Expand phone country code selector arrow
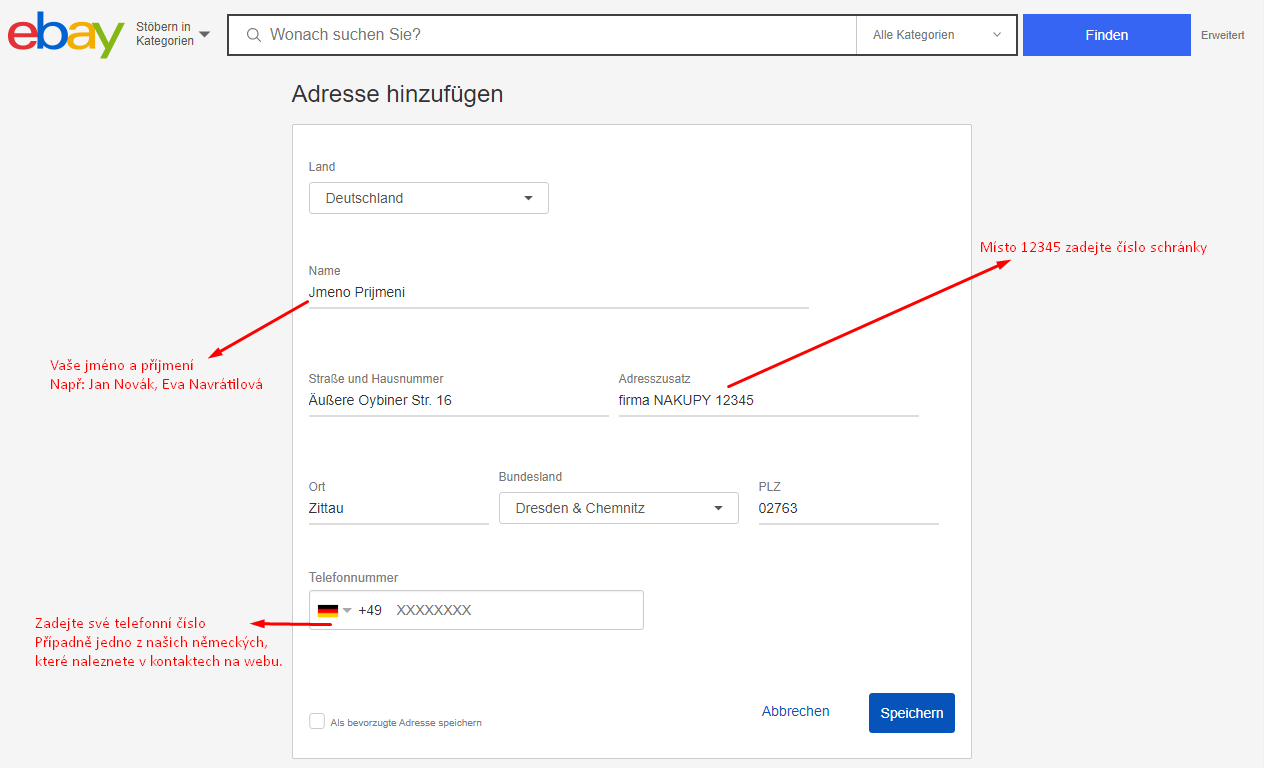The width and height of the screenshot is (1264, 768). click(347, 610)
